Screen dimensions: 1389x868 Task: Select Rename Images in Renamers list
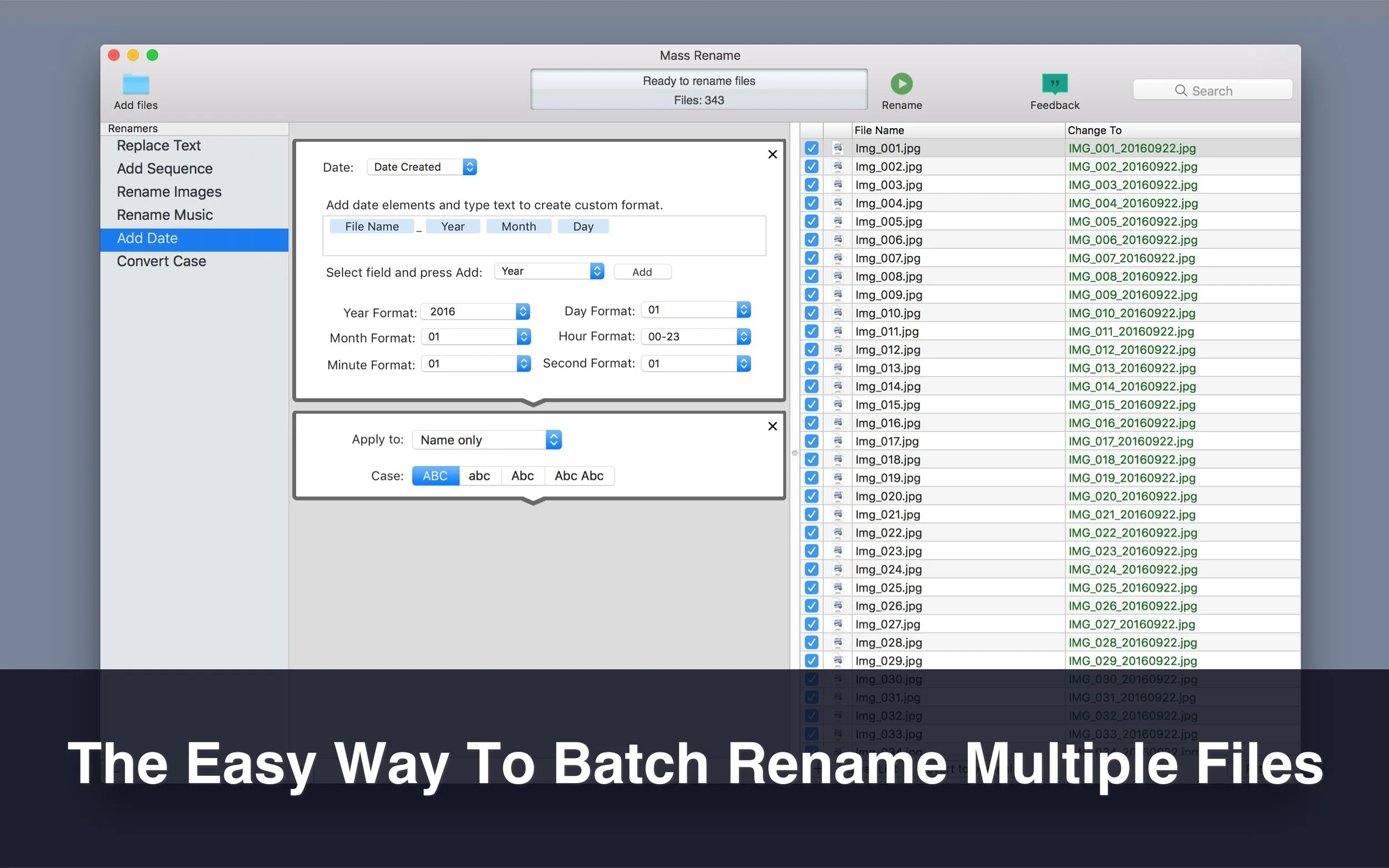(x=169, y=192)
